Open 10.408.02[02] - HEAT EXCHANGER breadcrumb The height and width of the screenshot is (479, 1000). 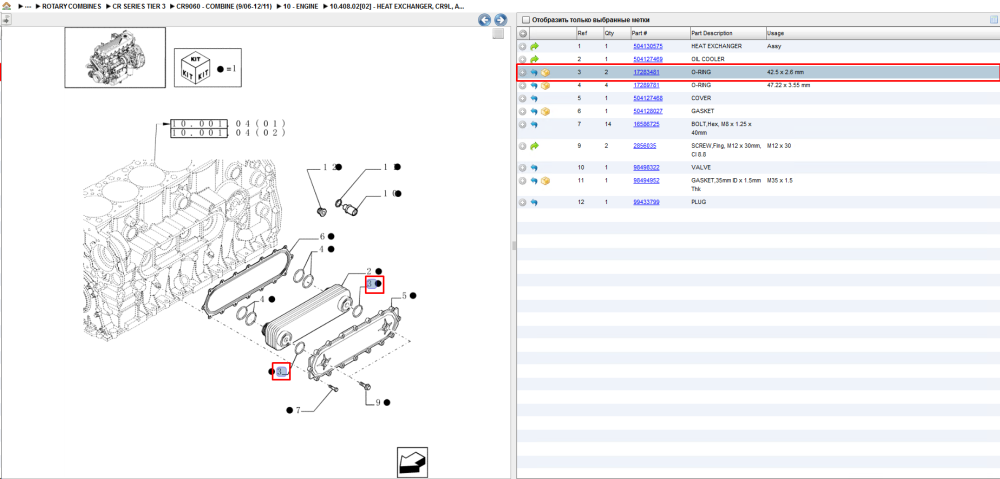[x=396, y=6]
